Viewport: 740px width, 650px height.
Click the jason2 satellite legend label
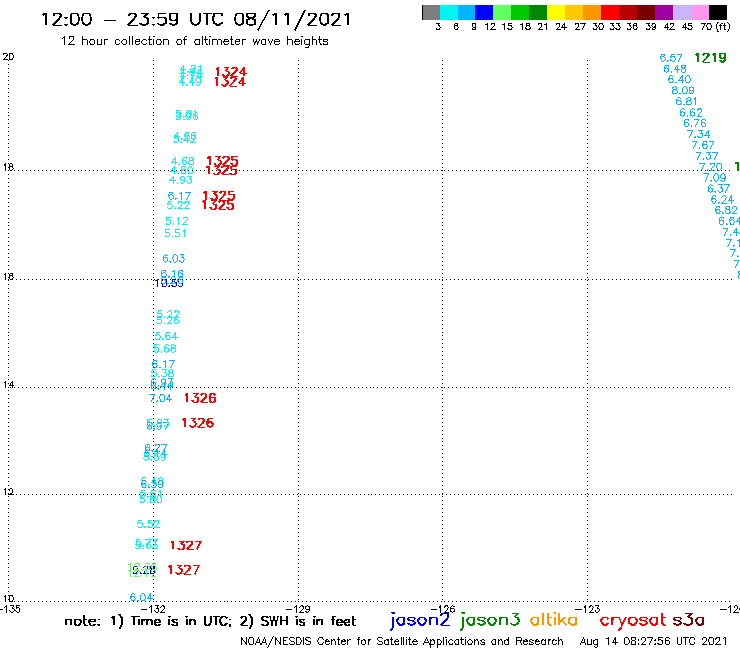[420, 621]
